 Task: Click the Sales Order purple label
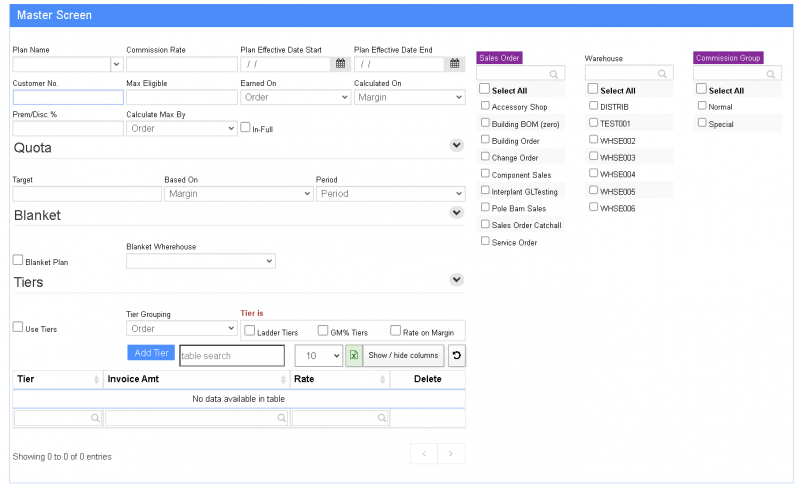(x=499, y=58)
